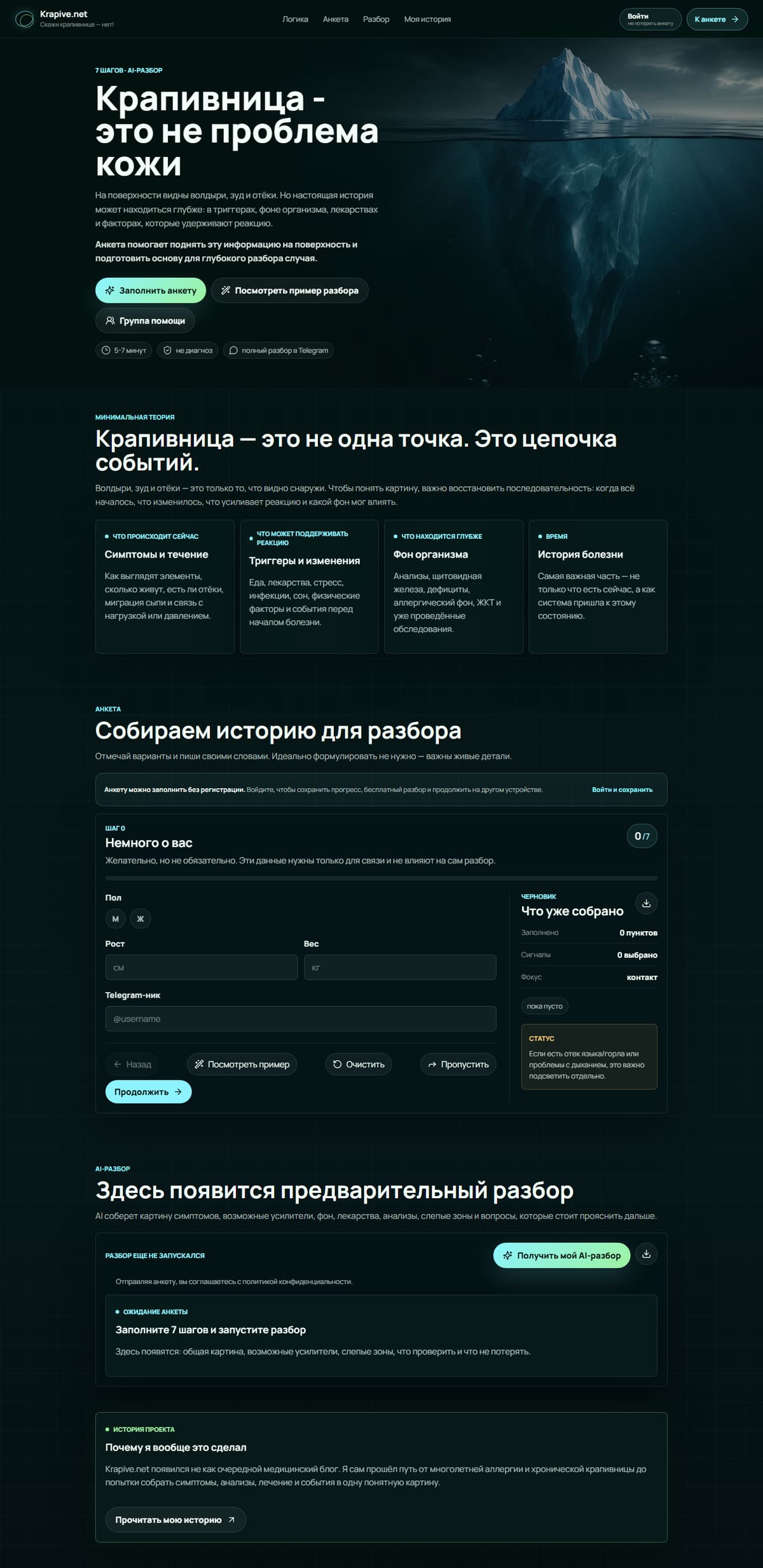Download draft via Что уже собрано icon
The height and width of the screenshot is (1568, 763).
[x=646, y=903]
